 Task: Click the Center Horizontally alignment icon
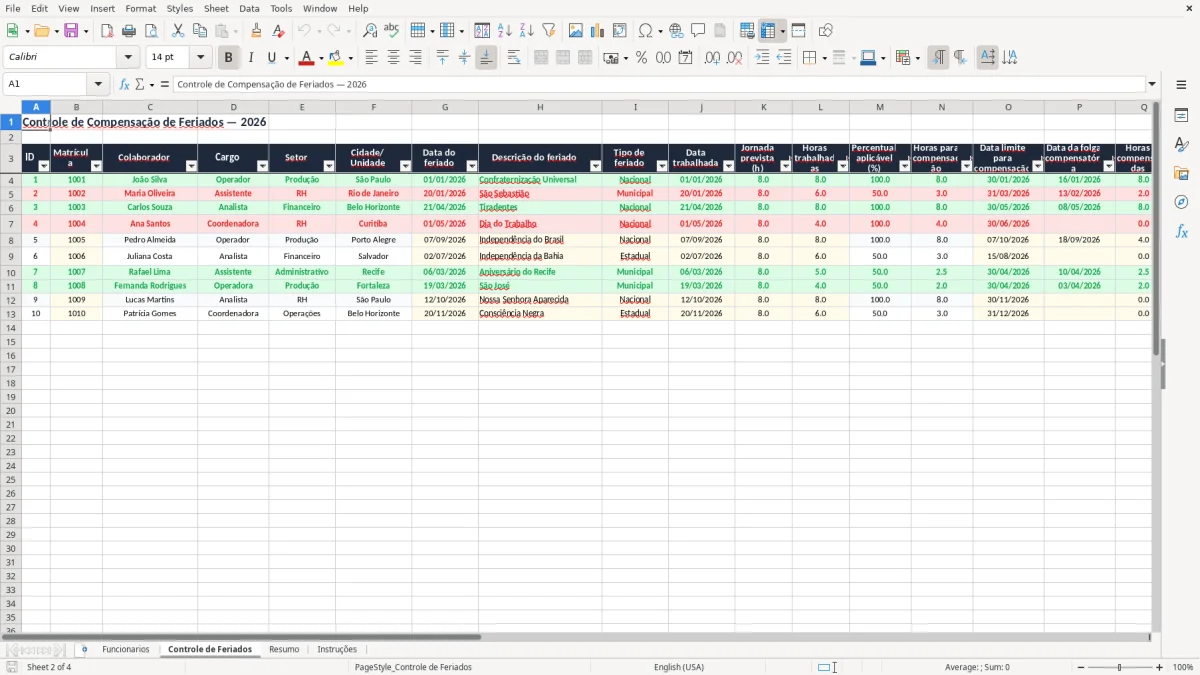(393, 58)
